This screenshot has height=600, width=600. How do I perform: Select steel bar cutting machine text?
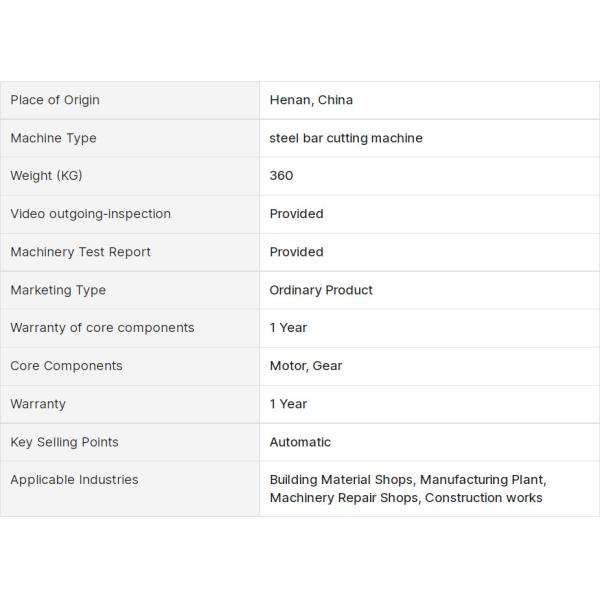coord(346,138)
